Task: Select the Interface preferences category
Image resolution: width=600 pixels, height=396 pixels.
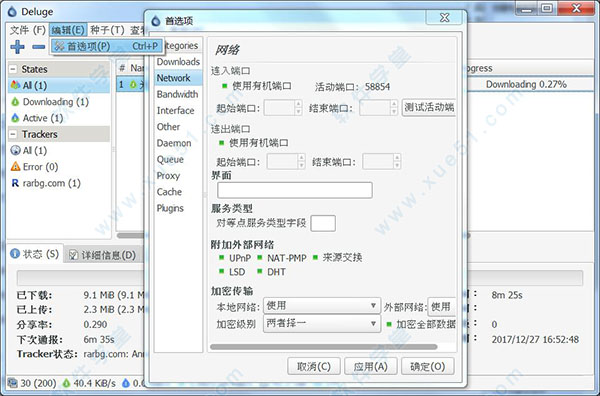Action: [x=178, y=110]
